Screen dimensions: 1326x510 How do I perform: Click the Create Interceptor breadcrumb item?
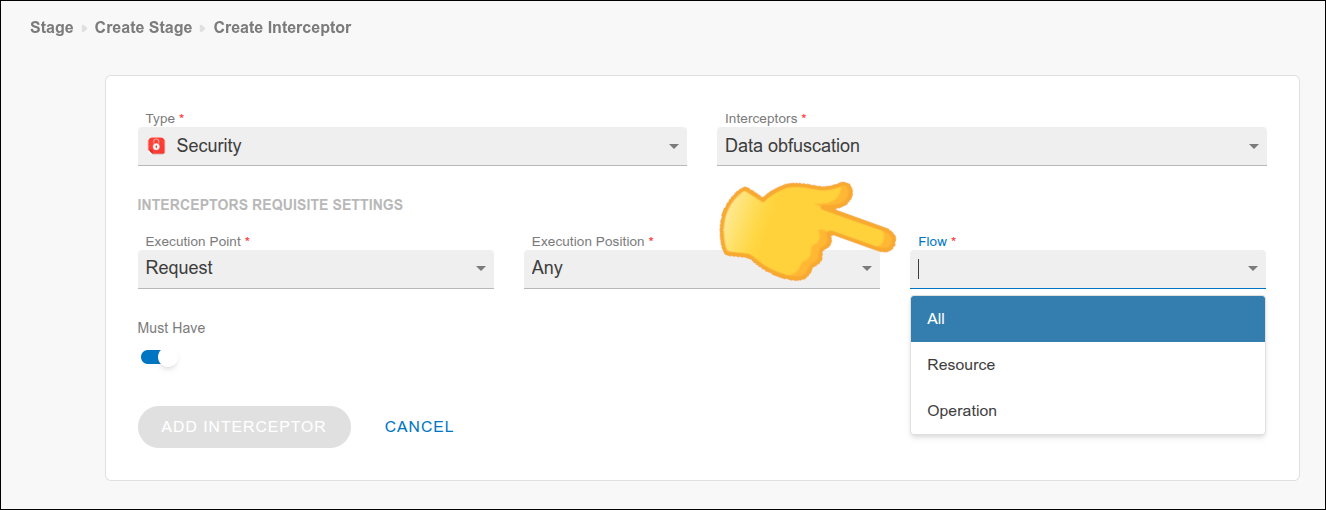click(x=282, y=28)
